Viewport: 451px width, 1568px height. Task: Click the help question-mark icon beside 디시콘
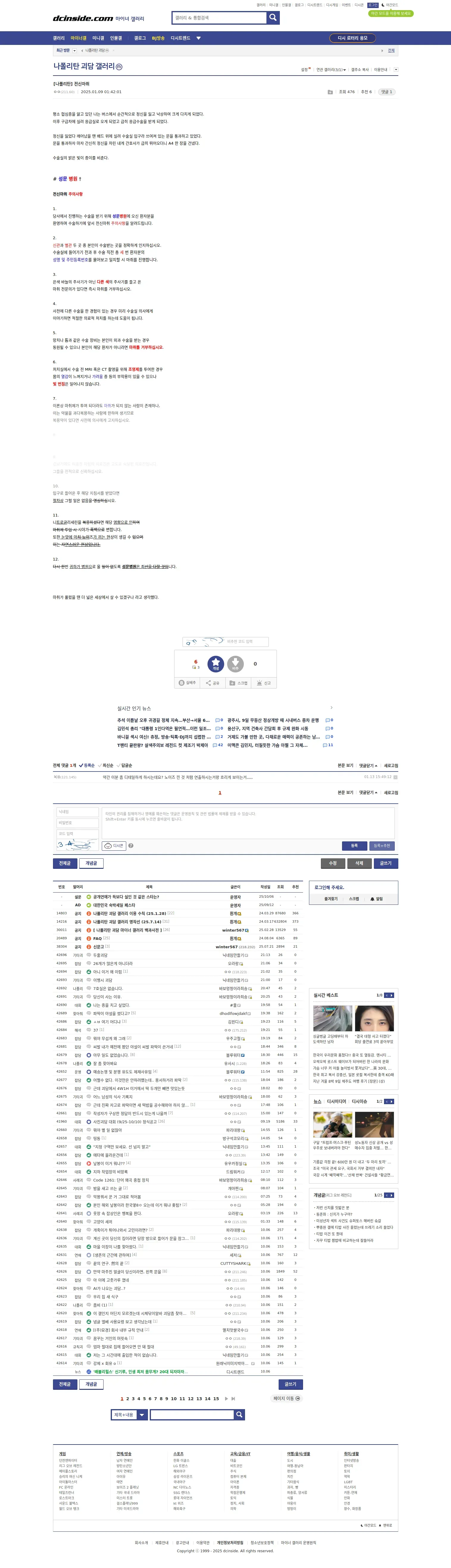coord(131,846)
